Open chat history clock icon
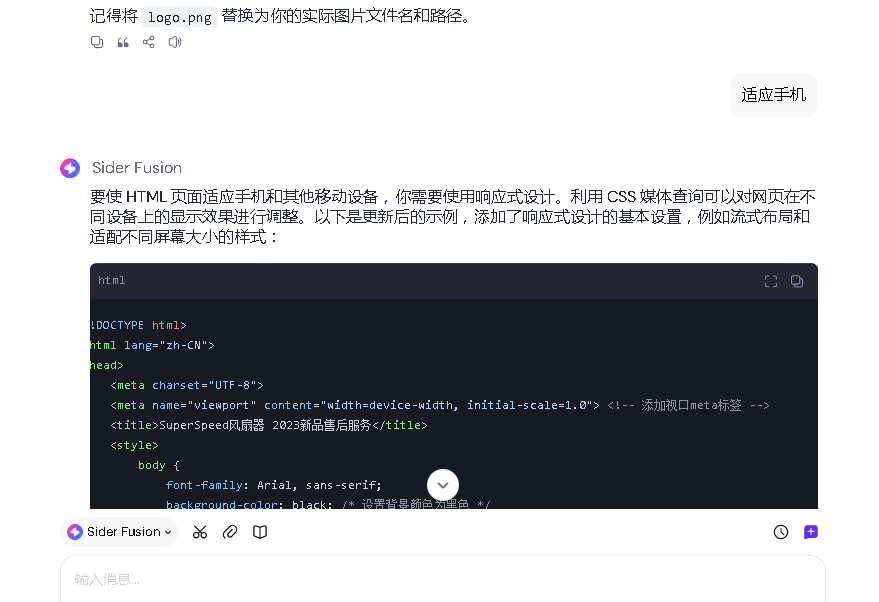 pyautogui.click(x=781, y=532)
